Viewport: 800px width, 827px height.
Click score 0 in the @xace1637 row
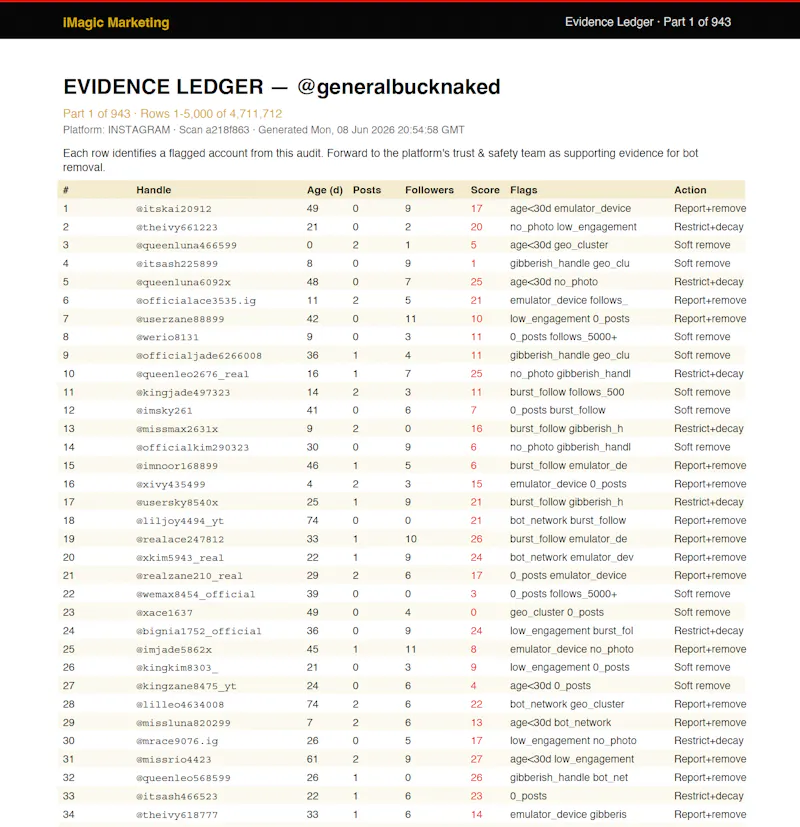[474, 612]
